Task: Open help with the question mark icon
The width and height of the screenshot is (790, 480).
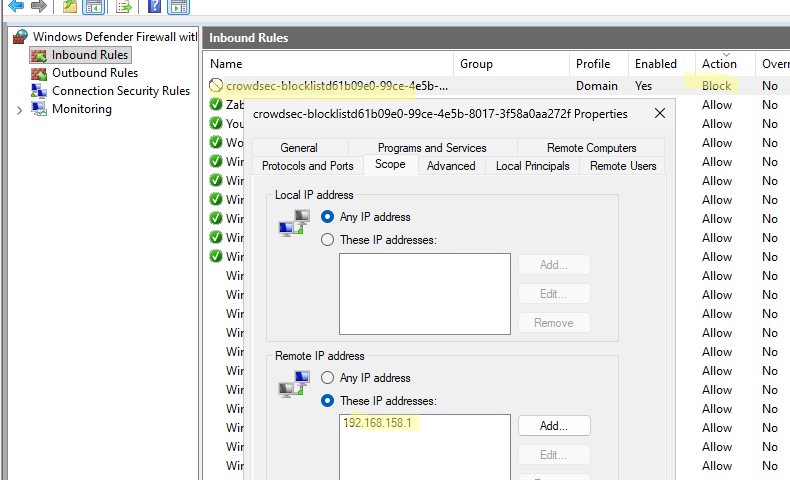Action: click(x=154, y=7)
